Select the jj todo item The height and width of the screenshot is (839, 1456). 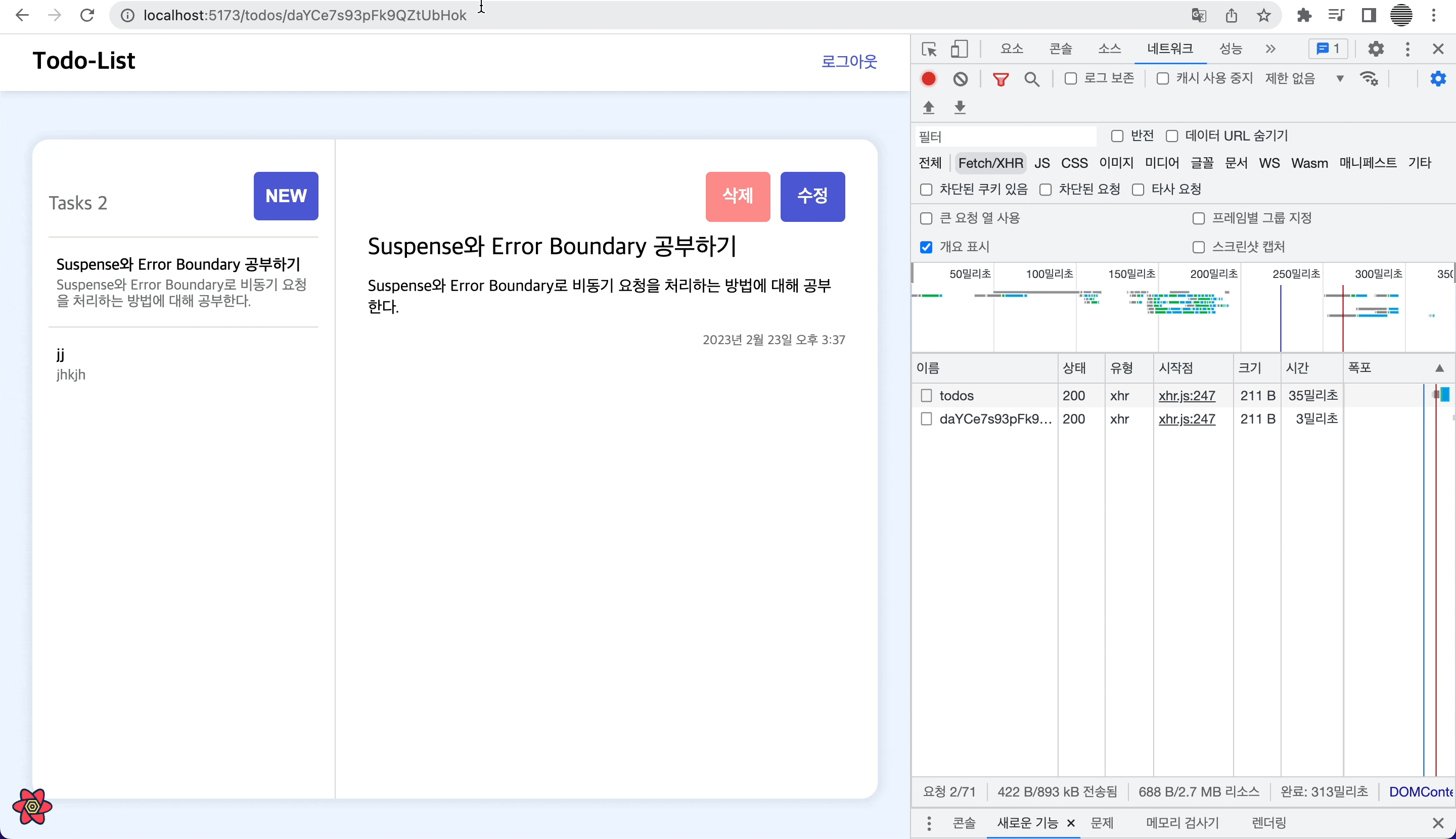[184, 364]
